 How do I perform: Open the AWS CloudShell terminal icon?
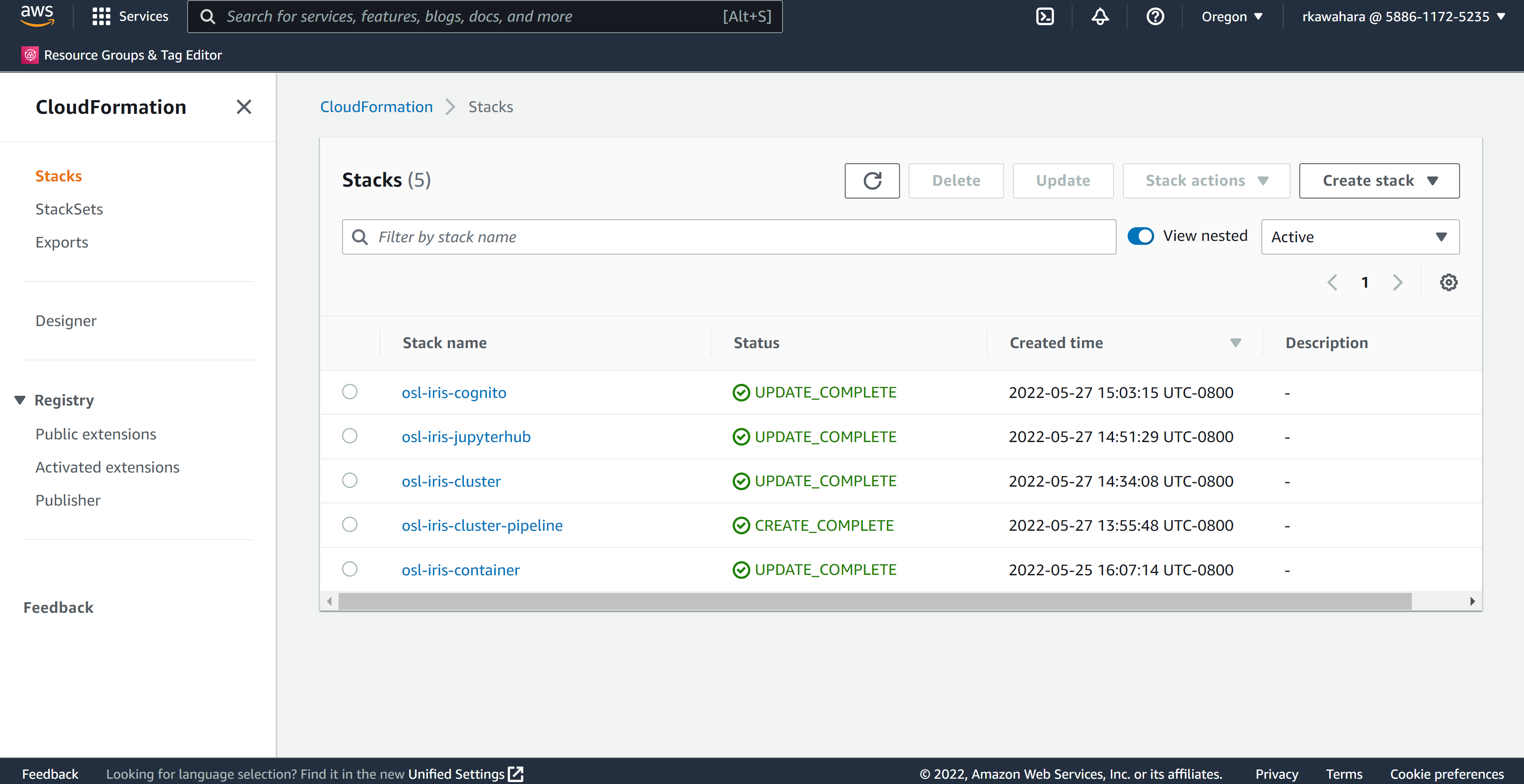[1045, 16]
